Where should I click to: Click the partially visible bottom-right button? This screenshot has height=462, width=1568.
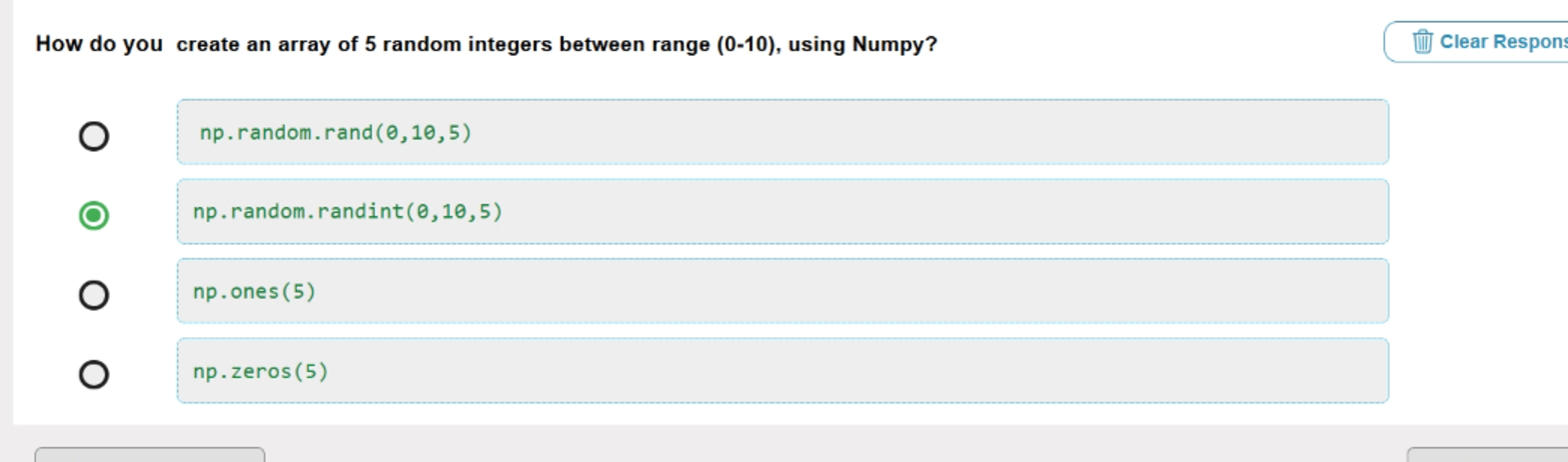(1487, 455)
